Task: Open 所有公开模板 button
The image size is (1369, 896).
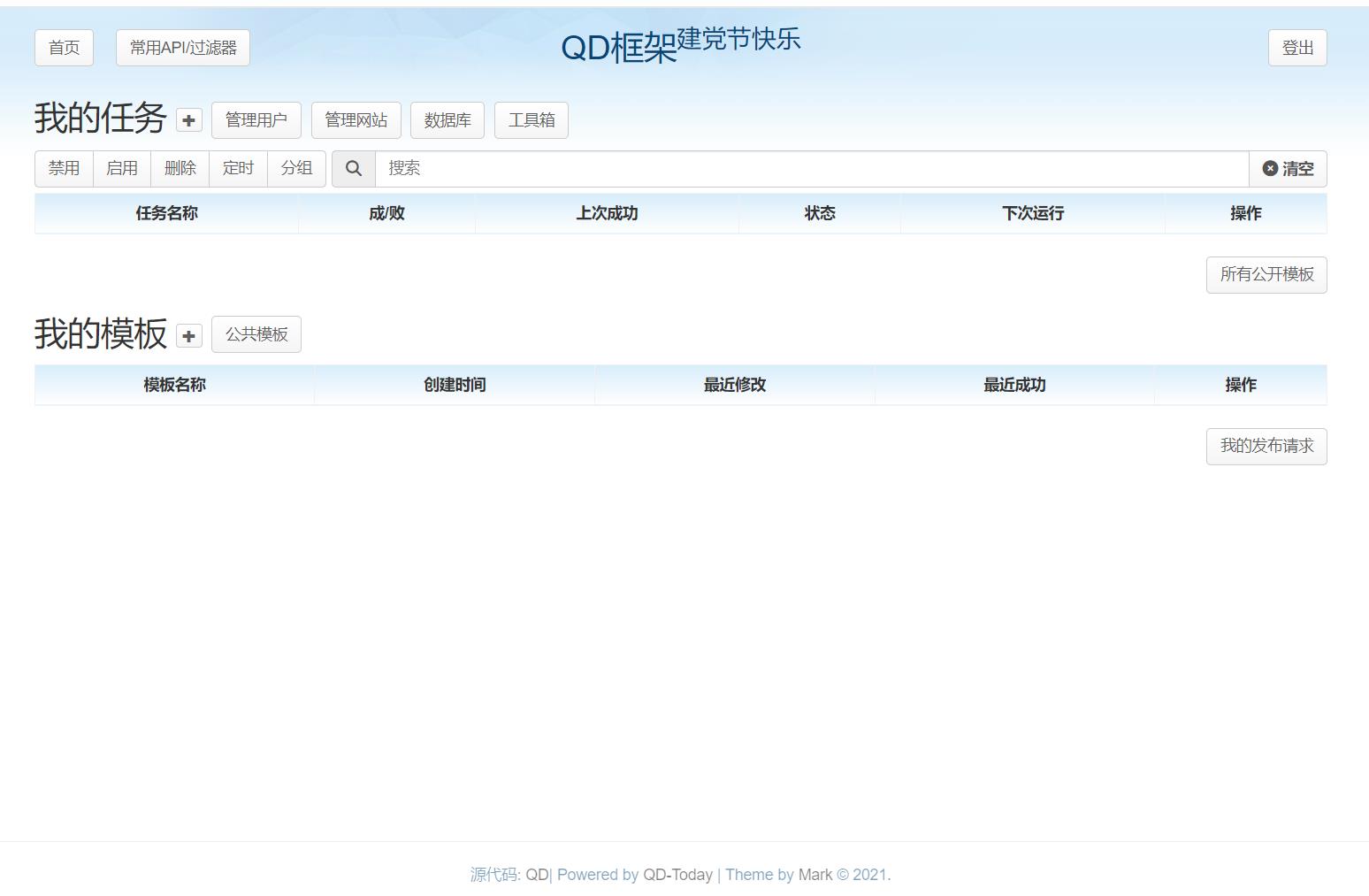Action: coord(1266,274)
